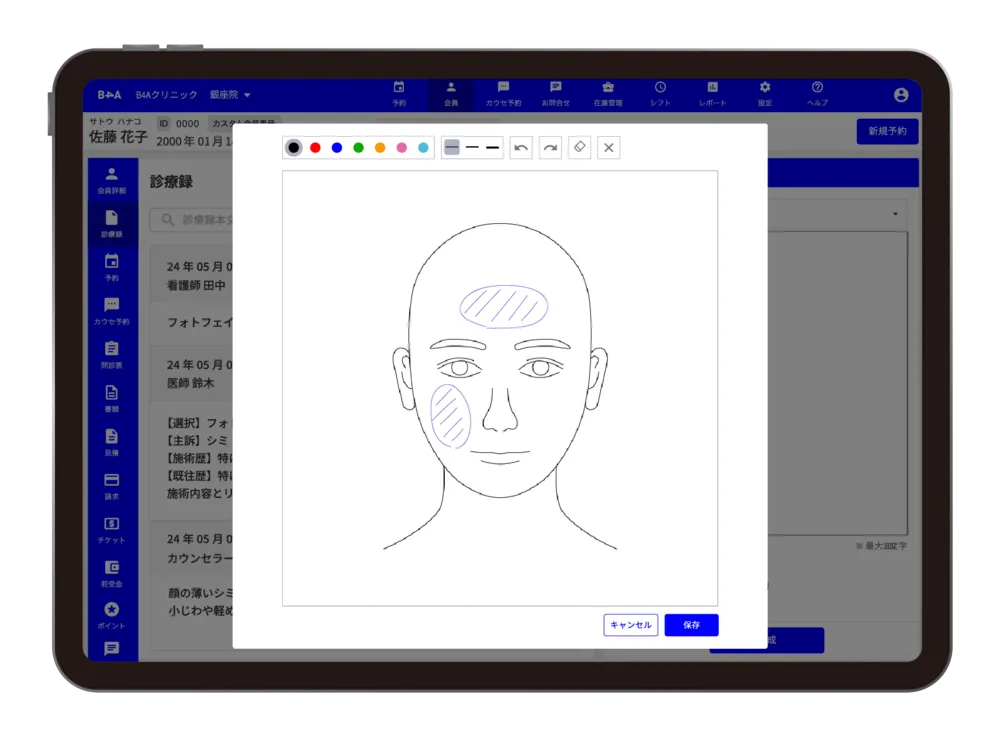Select the orange pen color
The width and height of the screenshot is (1000, 737).
point(380,148)
